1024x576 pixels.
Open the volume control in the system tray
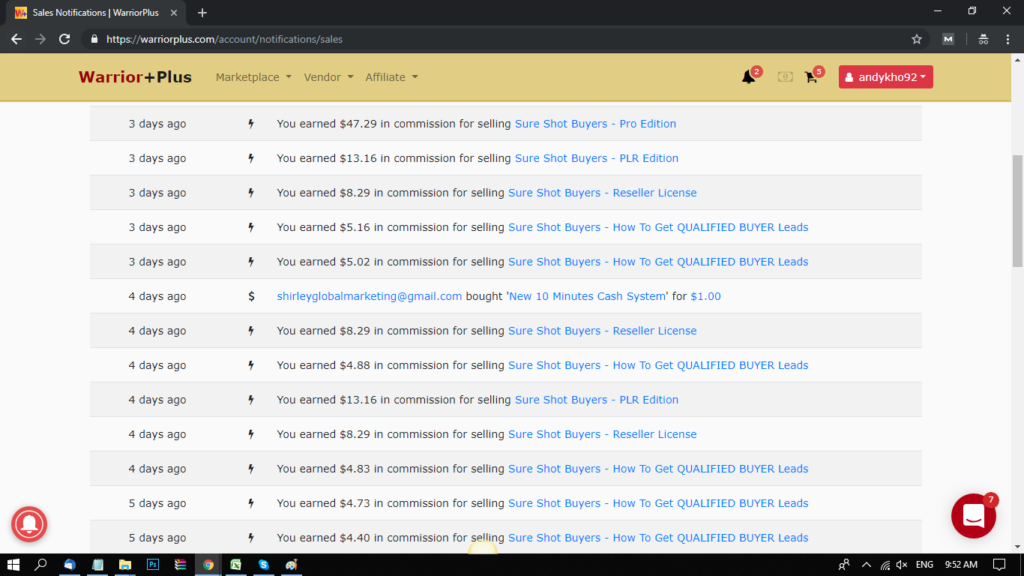tap(901, 564)
